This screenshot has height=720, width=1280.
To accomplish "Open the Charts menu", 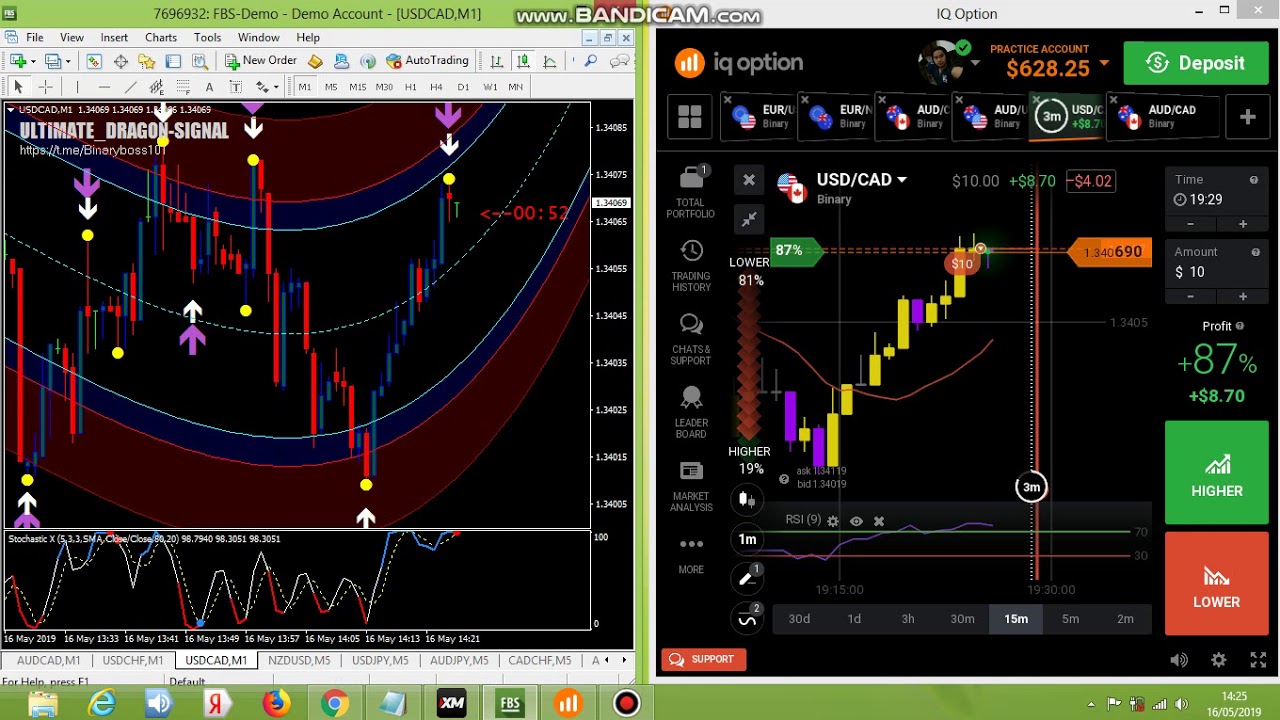I will click(x=161, y=37).
